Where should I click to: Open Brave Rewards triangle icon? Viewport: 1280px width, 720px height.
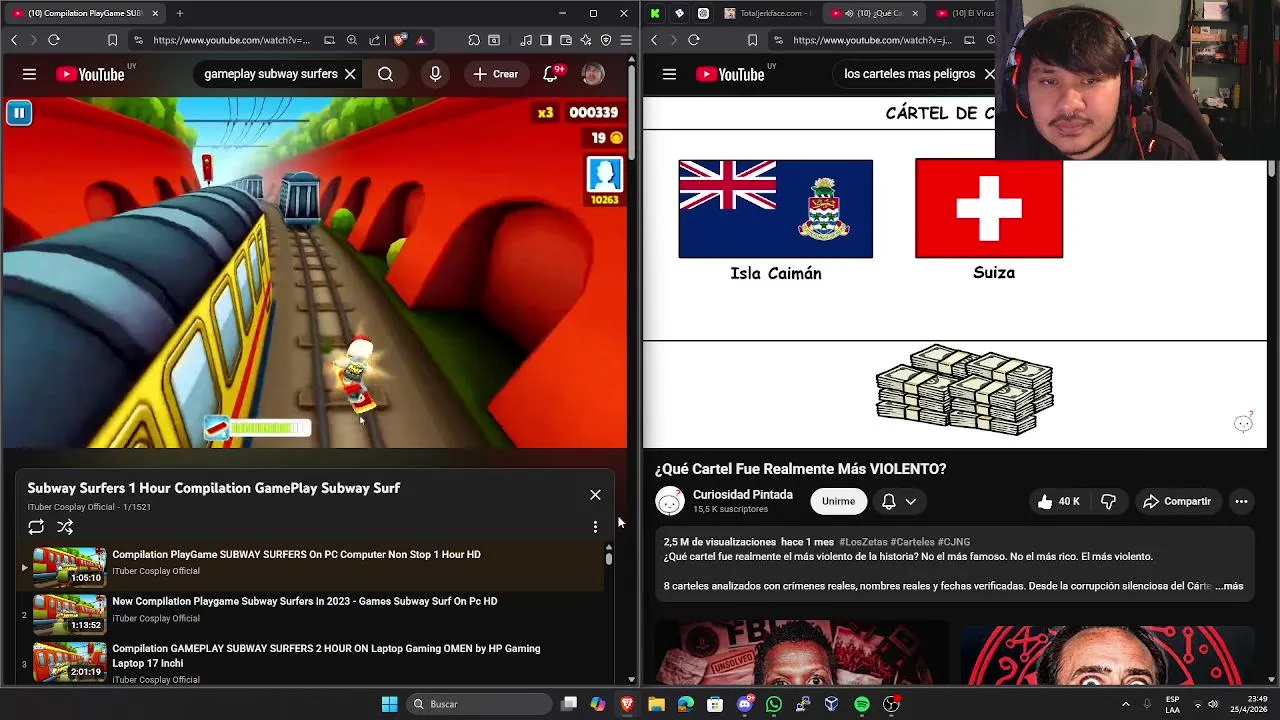coord(420,40)
